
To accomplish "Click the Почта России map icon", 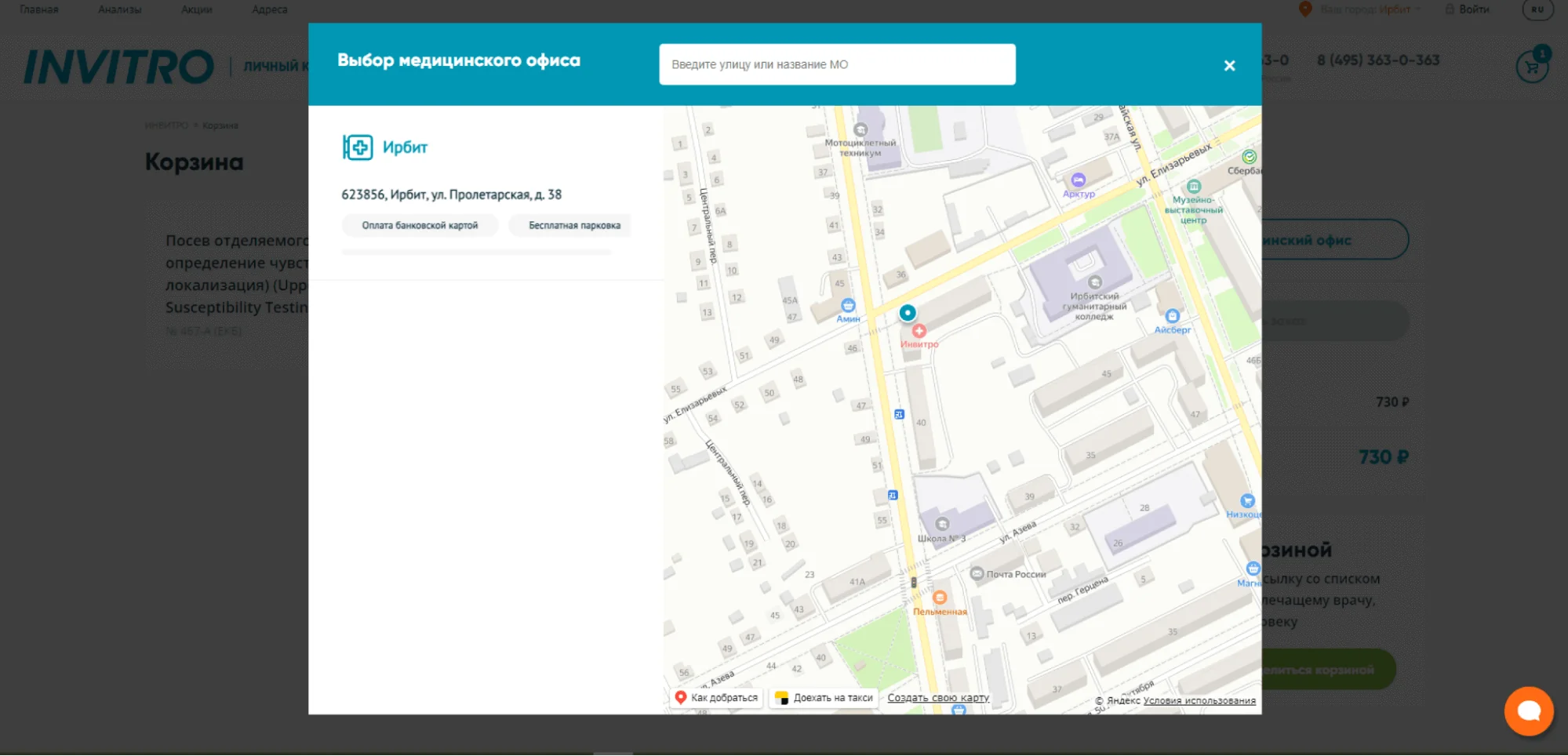I will coord(977,573).
